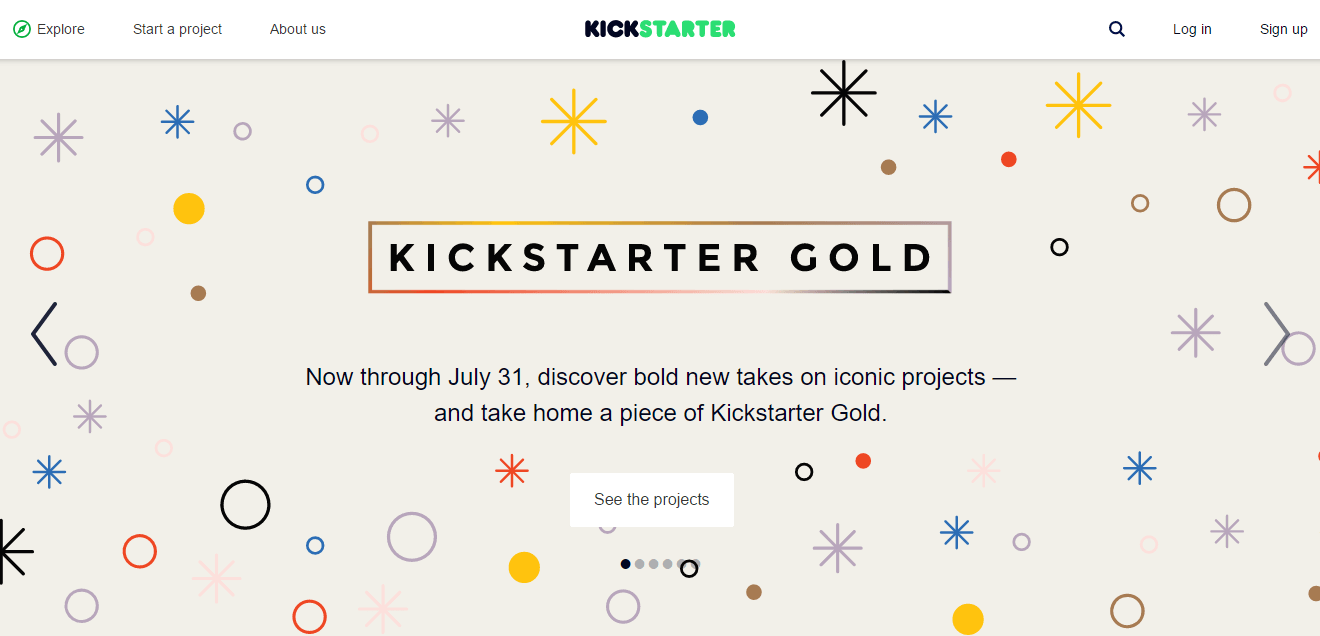Image resolution: width=1320 pixels, height=636 pixels.
Task: Select the last carousel navigation dot
Action: pyautogui.click(x=681, y=563)
